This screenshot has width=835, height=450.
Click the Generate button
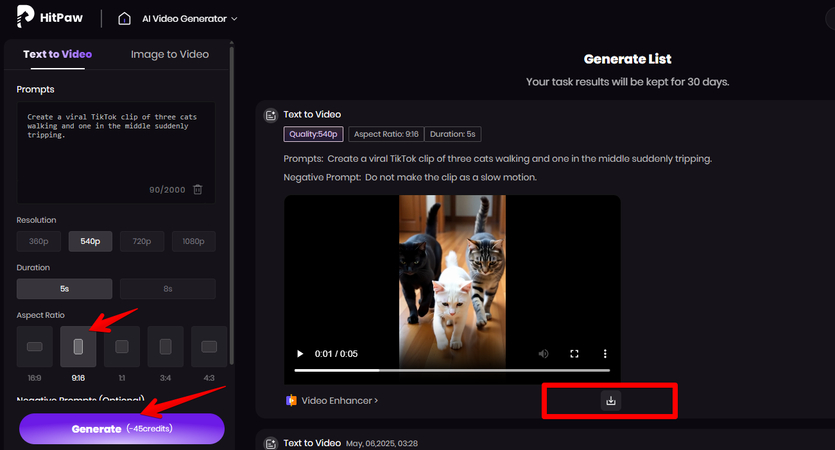(x=122, y=429)
